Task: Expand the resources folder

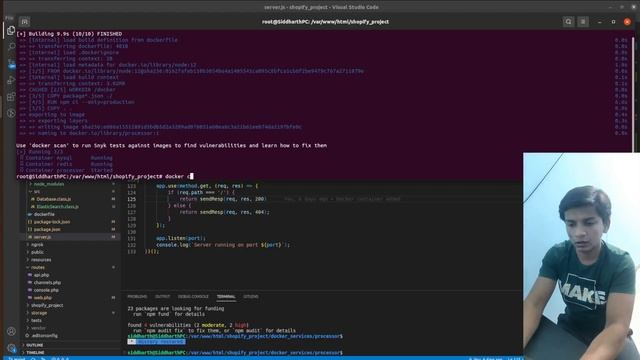Action: pyautogui.click(x=41, y=260)
